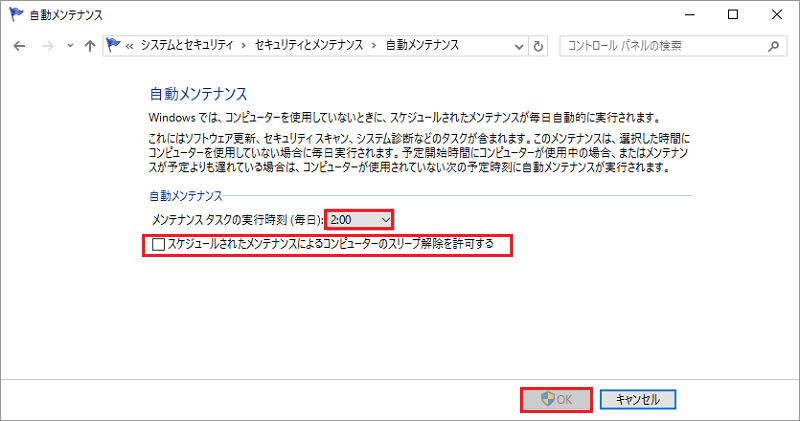Click the forward navigation arrow
Viewport: 800px width, 421px height.
pyautogui.click(x=47, y=46)
